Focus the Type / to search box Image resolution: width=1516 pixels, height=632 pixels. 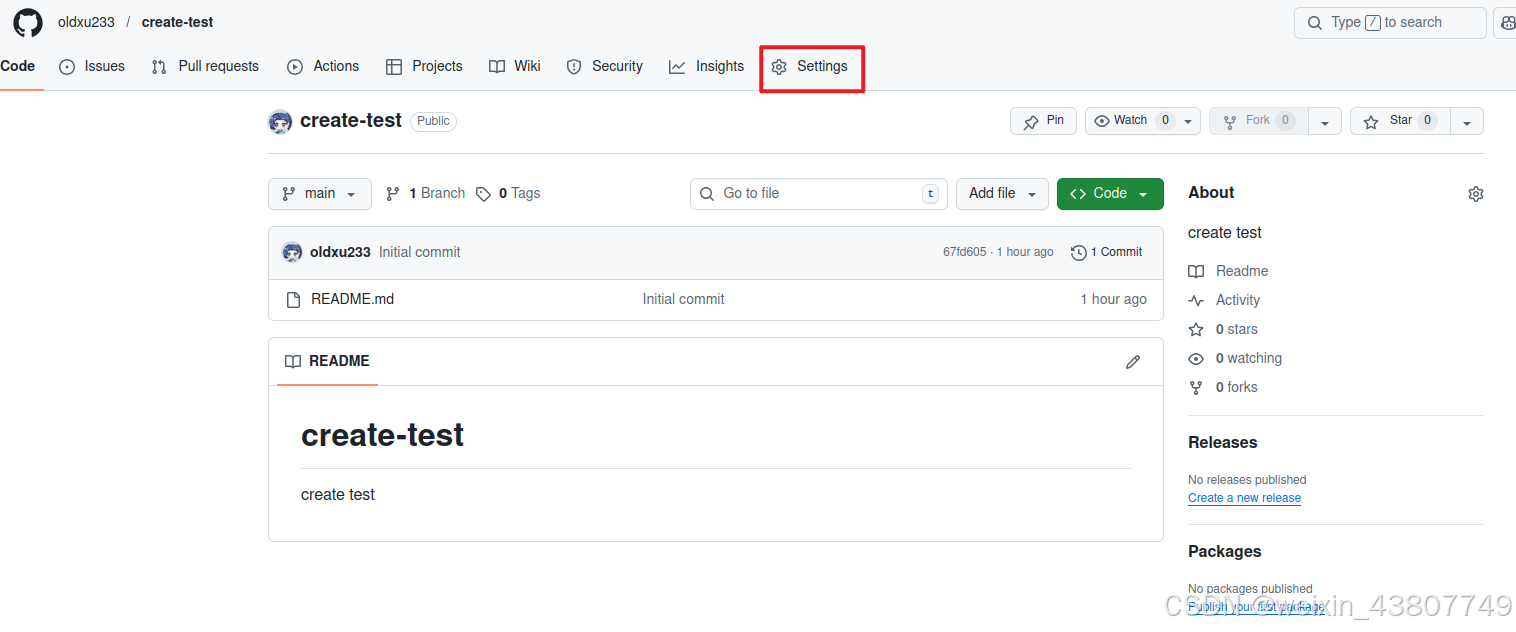[x=1390, y=22]
